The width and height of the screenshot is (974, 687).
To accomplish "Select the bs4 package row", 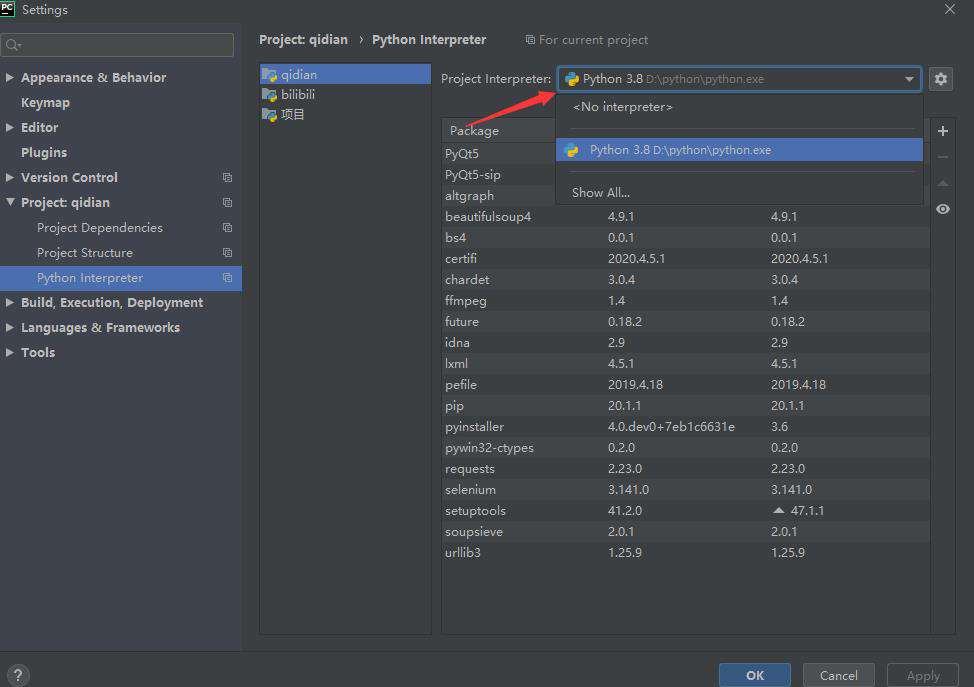I will [x=686, y=238].
